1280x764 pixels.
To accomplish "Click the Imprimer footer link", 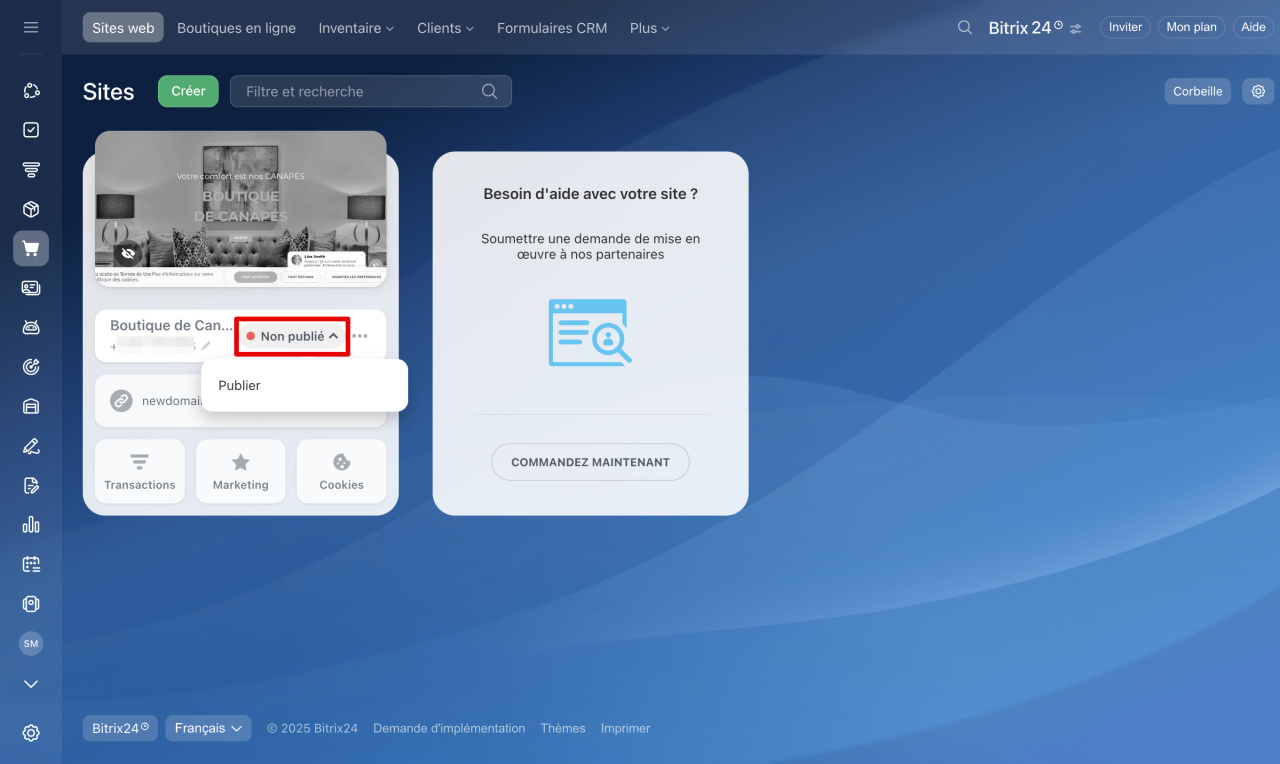I will tap(626, 728).
